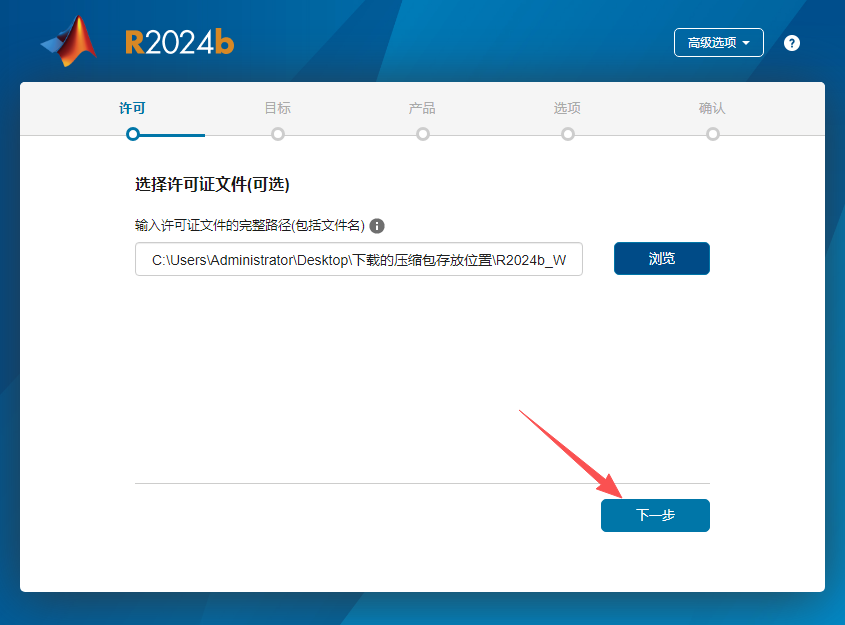Click the 确认 step circle indicator
Image resolution: width=845 pixels, height=625 pixels.
(x=712, y=133)
